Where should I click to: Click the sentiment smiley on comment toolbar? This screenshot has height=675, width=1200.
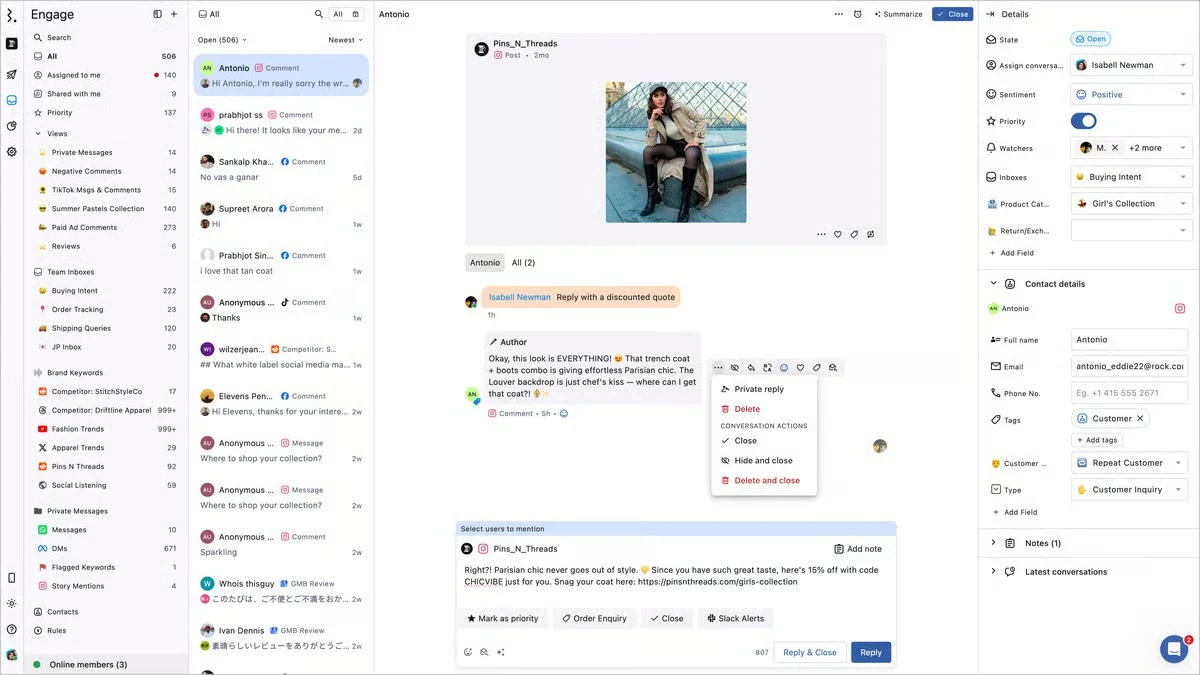coord(784,368)
